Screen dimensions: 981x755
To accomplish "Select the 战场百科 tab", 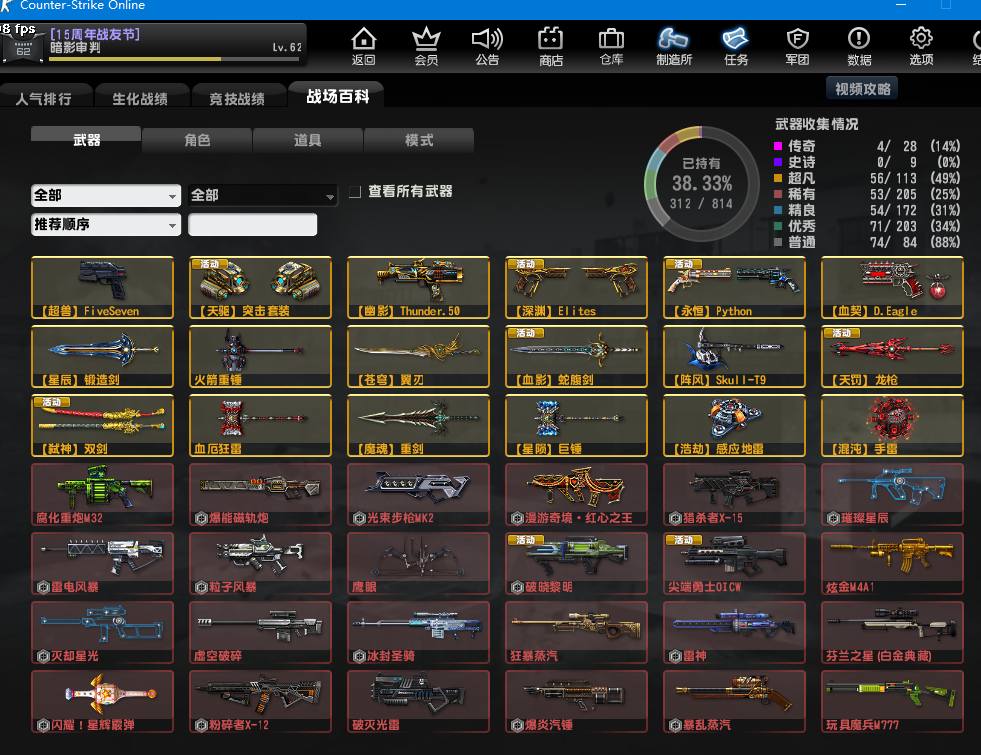I will (337, 96).
